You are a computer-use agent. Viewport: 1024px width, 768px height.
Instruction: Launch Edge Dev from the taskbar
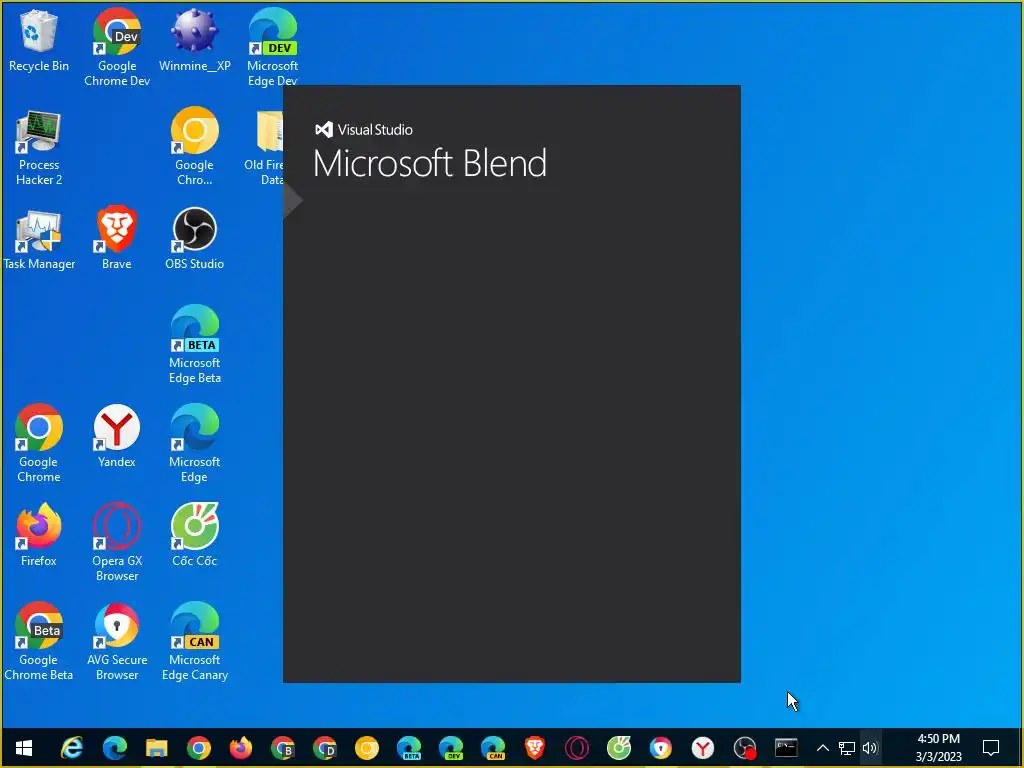point(451,748)
